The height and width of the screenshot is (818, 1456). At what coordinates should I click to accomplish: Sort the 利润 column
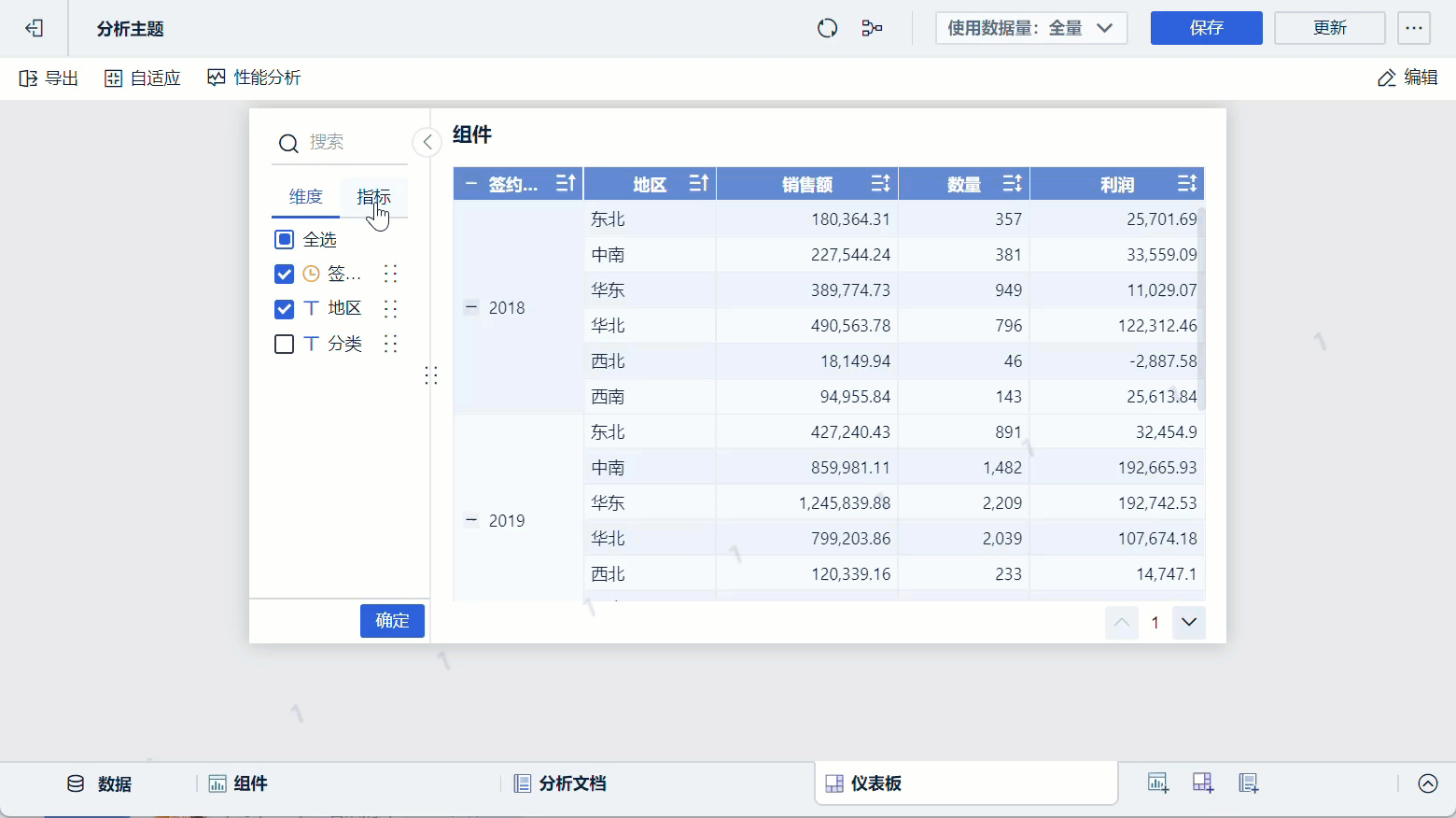pyautogui.click(x=1186, y=183)
